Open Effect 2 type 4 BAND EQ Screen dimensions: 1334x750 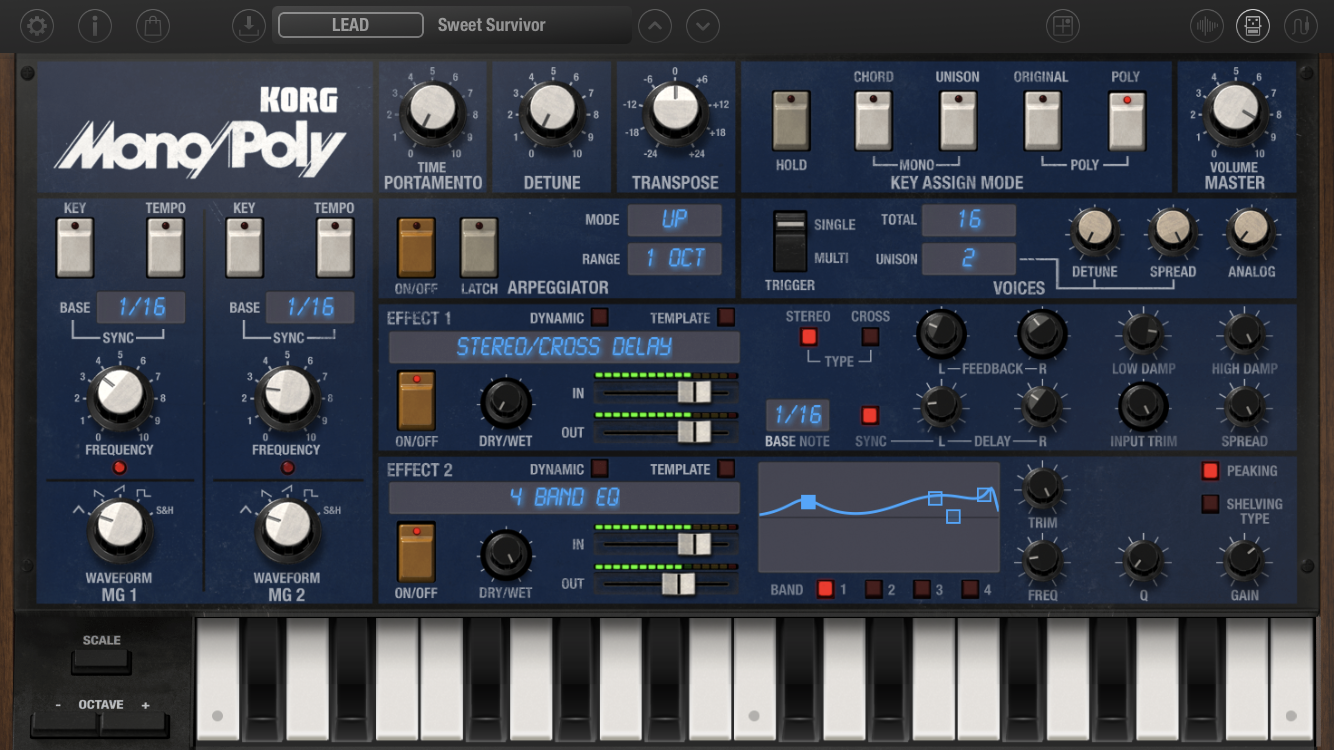coord(564,498)
